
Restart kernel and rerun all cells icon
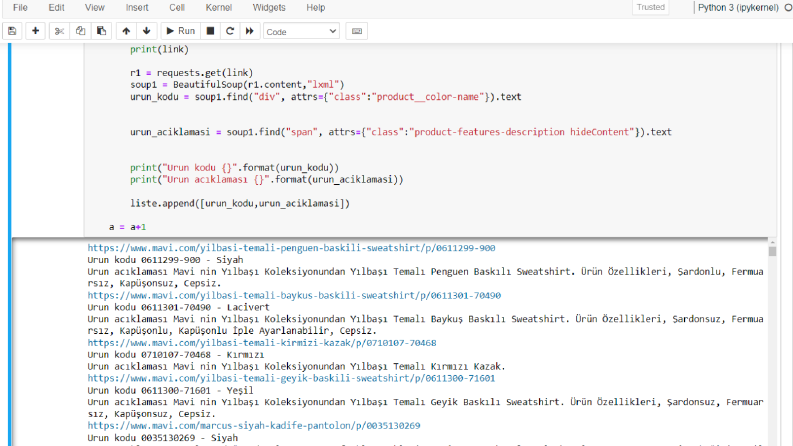coord(249,31)
